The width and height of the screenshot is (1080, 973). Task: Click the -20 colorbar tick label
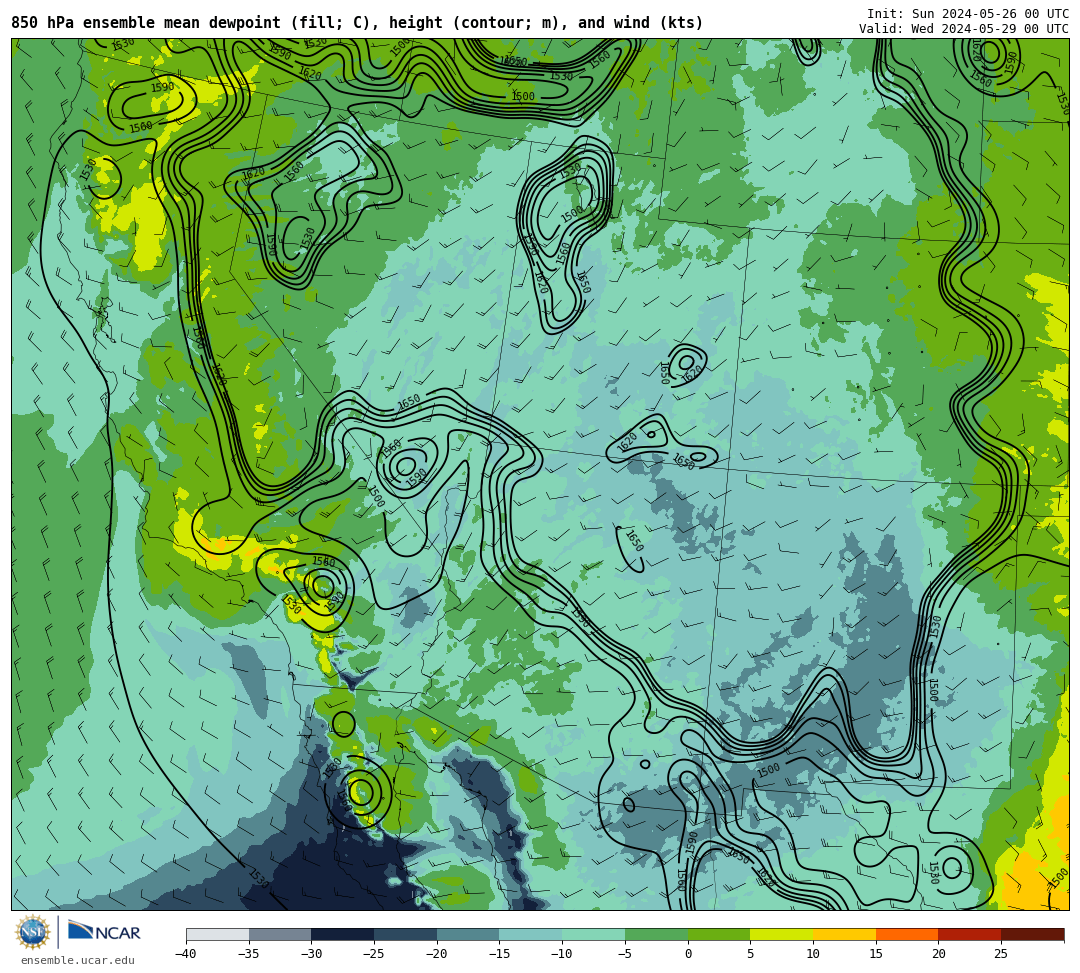click(437, 954)
